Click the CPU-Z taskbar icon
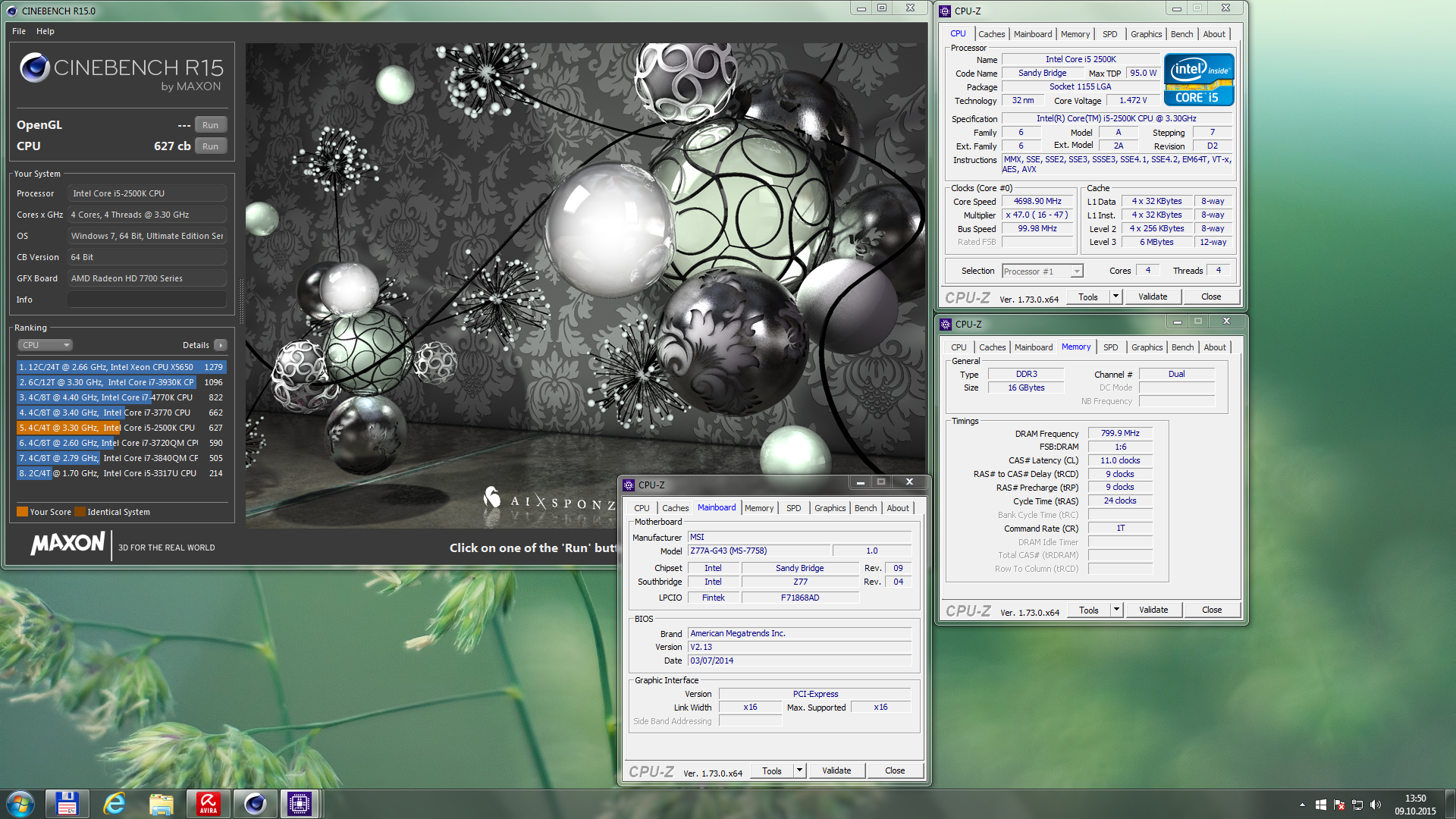This screenshot has width=1456, height=819. pos(300,803)
